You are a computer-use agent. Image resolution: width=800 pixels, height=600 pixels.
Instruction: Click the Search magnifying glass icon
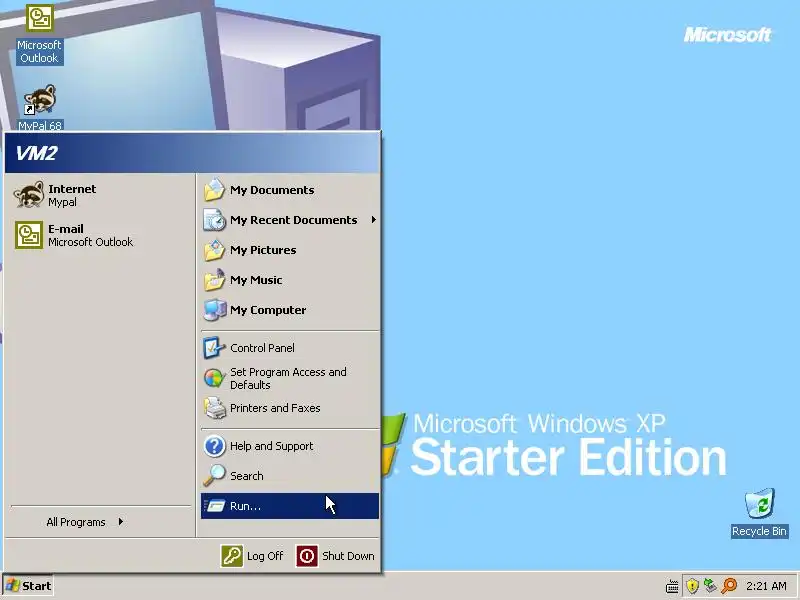point(214,476)
